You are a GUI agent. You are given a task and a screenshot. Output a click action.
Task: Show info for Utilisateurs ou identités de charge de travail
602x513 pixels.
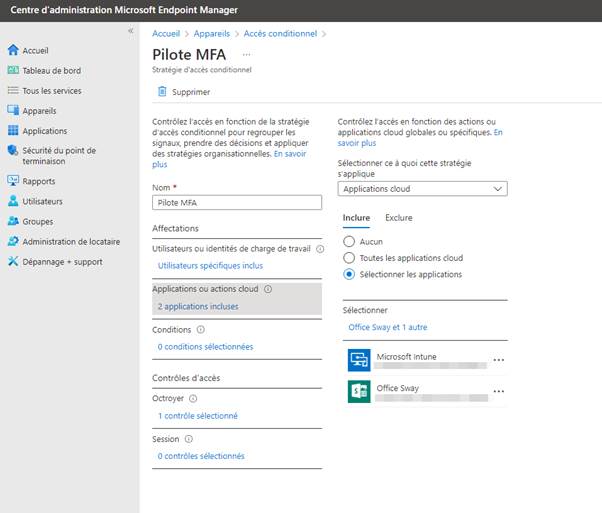[320, 249]
